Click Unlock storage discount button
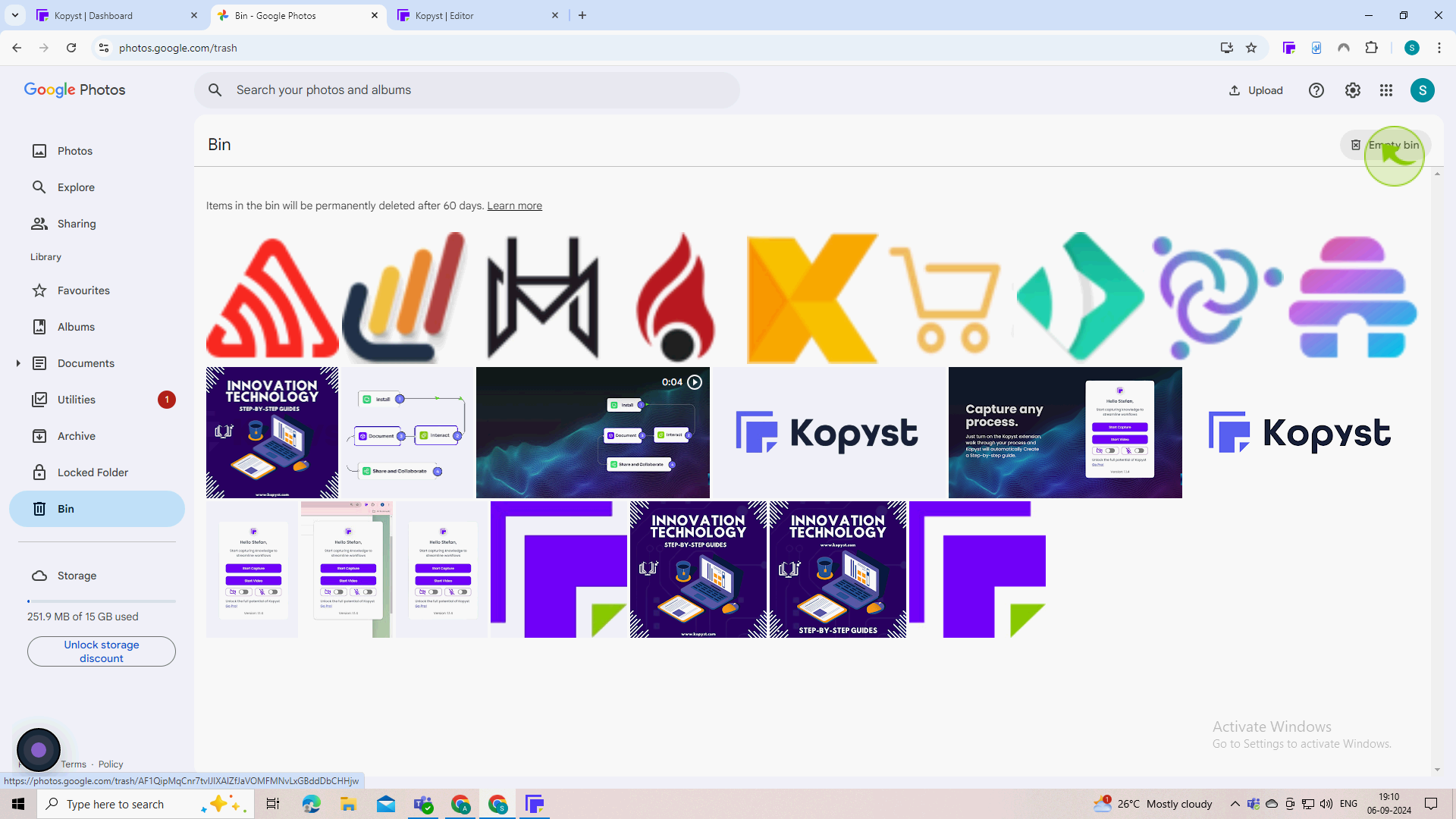Image resolution: width=1456 pixels, height=819 pixels. (102, 651)
